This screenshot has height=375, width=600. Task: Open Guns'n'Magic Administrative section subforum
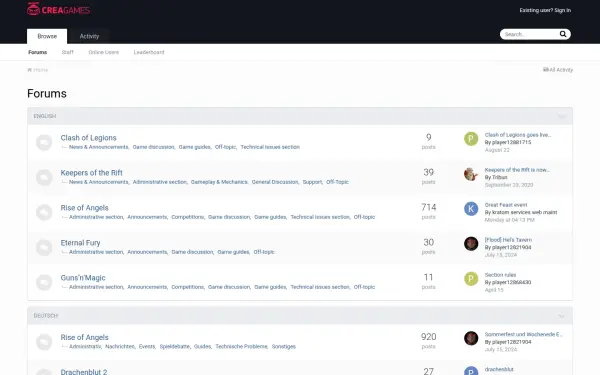click(x=96, y=287)
